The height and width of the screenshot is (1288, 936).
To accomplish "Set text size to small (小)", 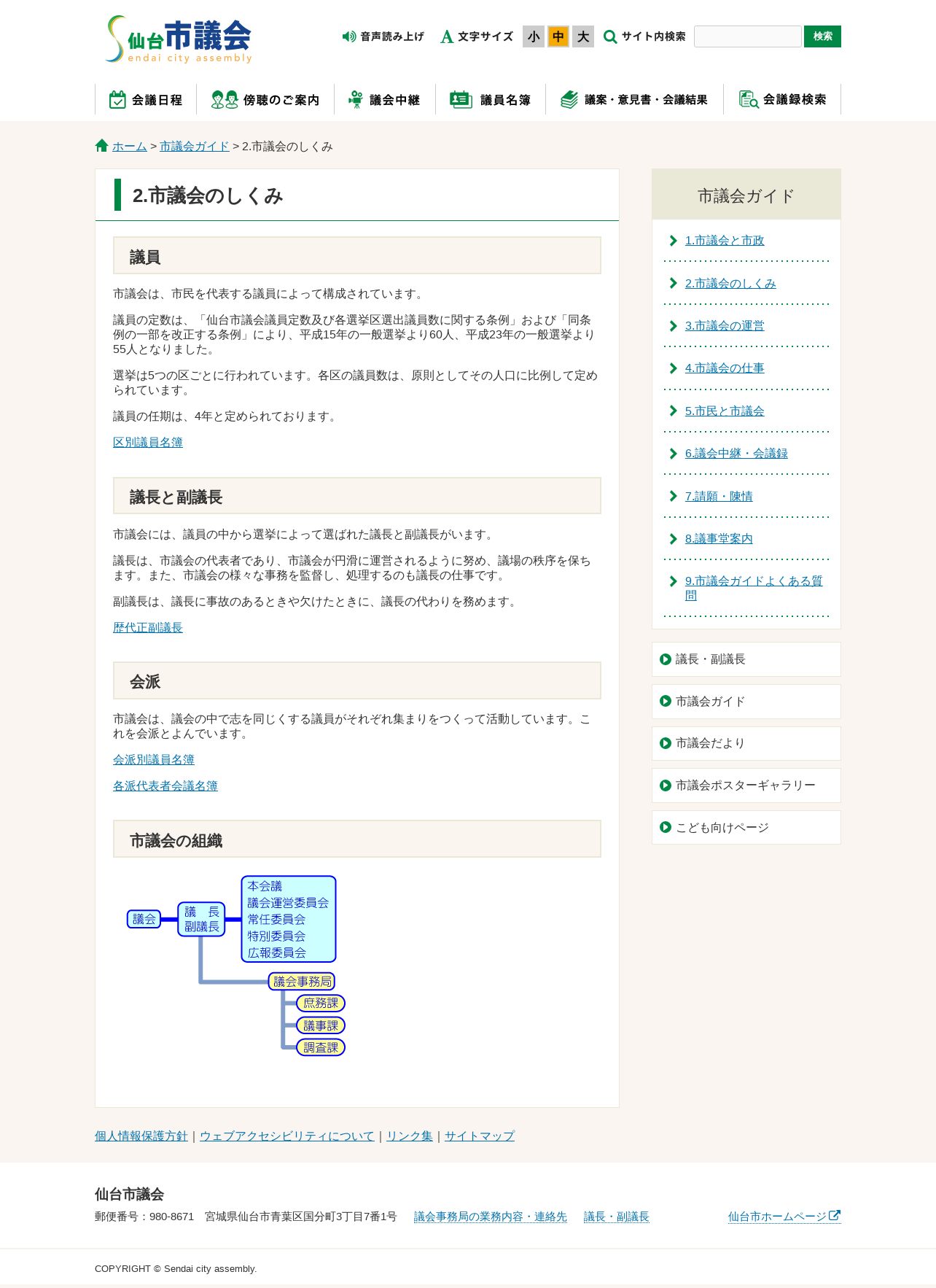I will pyautogui.click(x=534, y=36).
